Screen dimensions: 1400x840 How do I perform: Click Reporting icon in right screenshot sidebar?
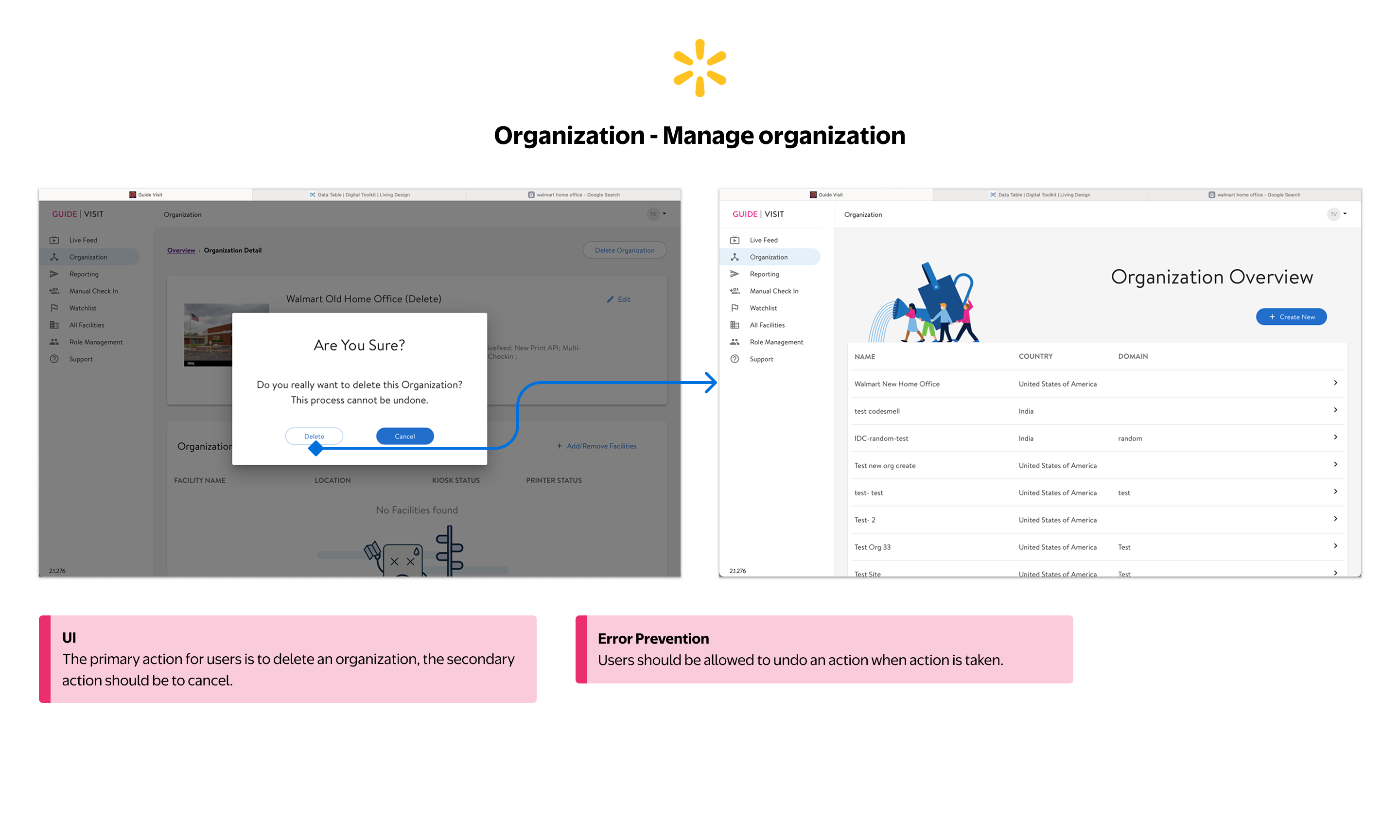coord(735,274)
